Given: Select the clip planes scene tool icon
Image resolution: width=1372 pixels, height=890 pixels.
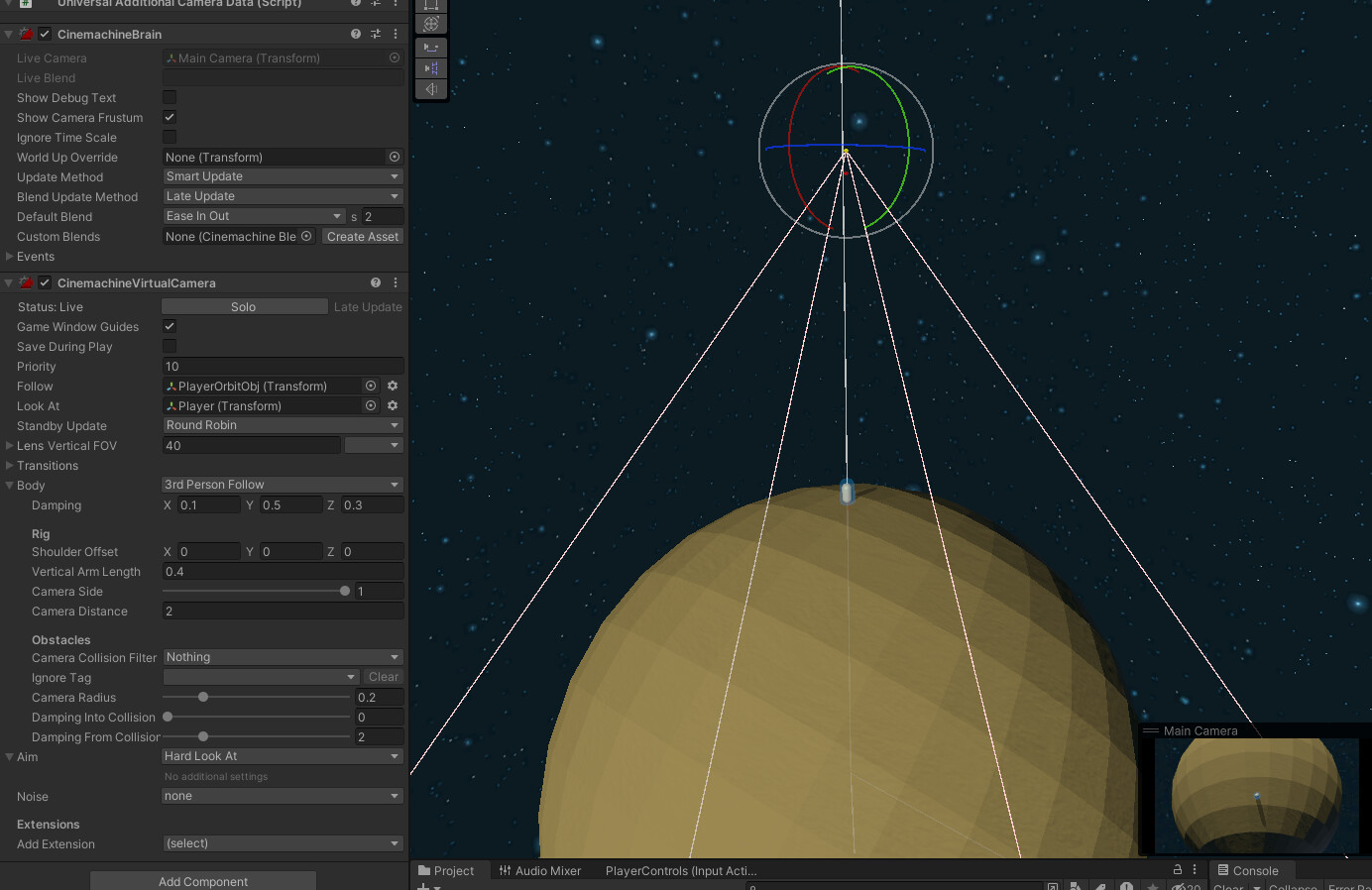Looking at the screenshot, I should (x=431, y=68).
